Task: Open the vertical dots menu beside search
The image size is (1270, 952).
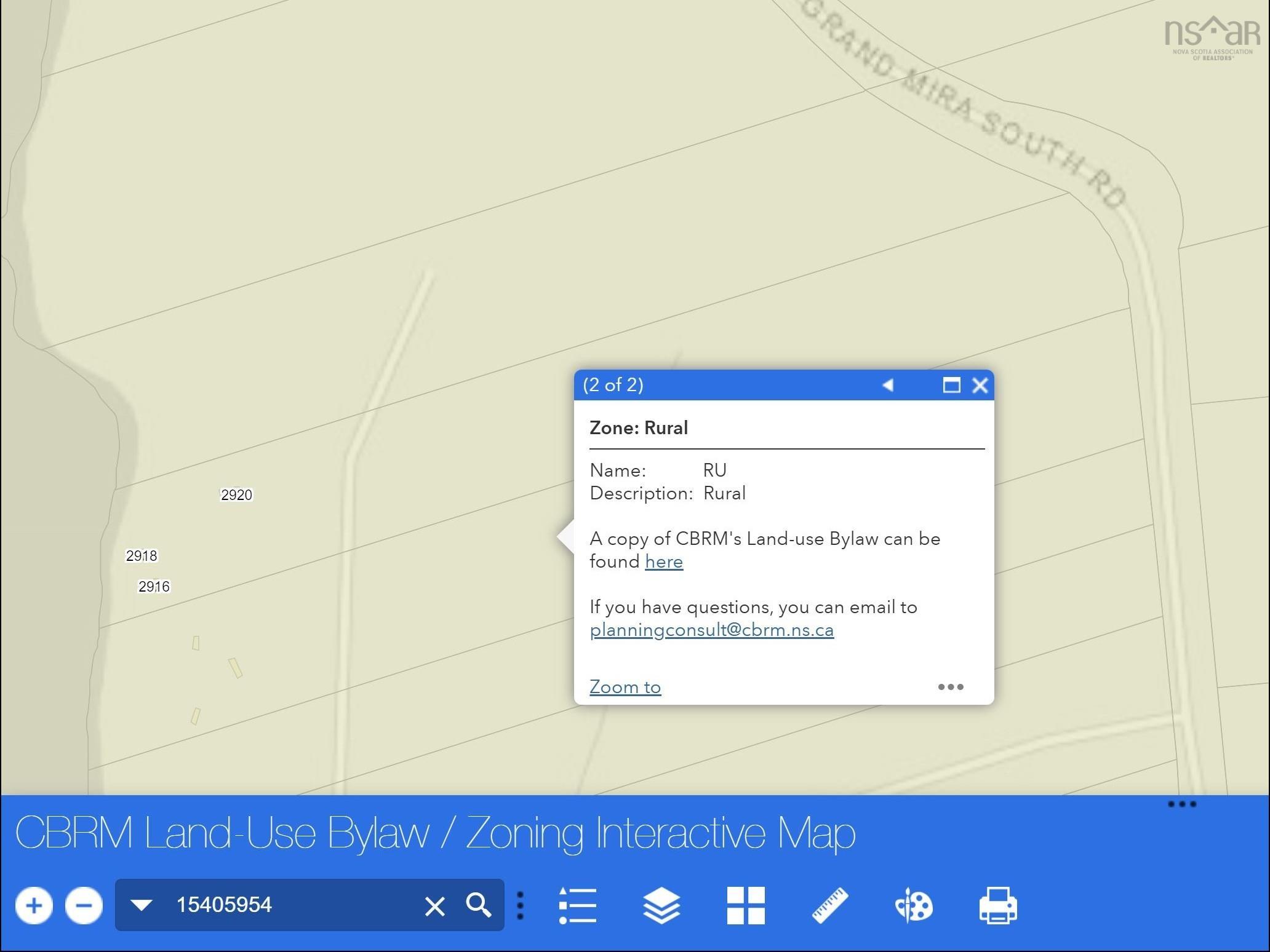Action: (x=521, y=905)
